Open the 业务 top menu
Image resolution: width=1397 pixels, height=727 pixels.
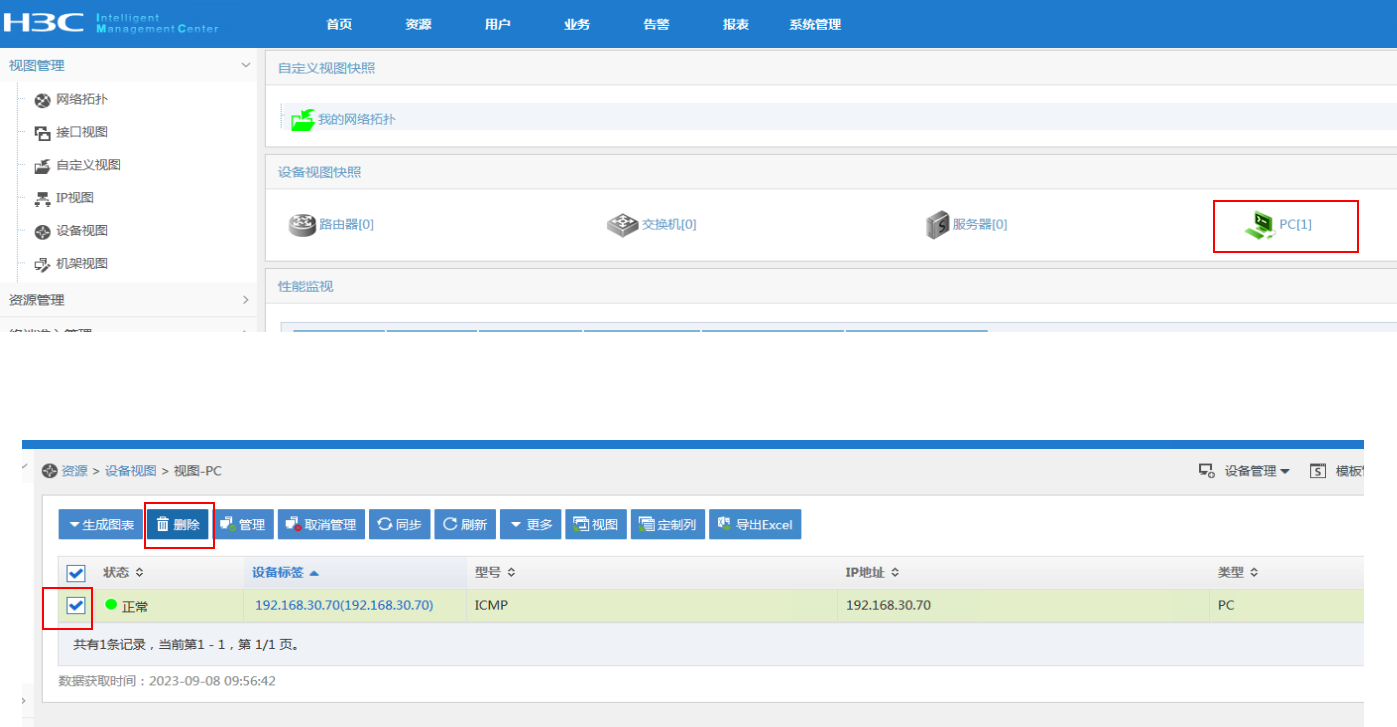577,24
